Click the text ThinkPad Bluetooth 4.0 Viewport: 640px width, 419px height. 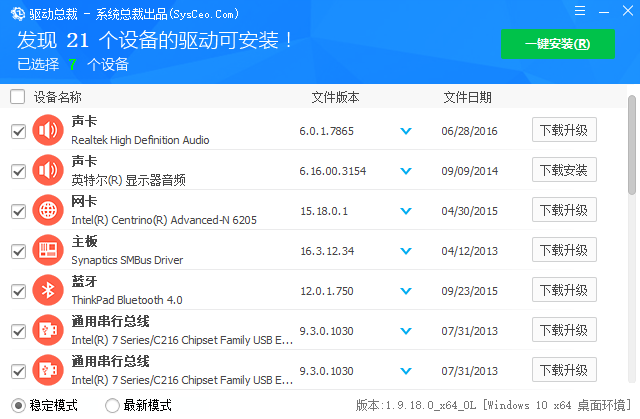(x=127, y=300)
